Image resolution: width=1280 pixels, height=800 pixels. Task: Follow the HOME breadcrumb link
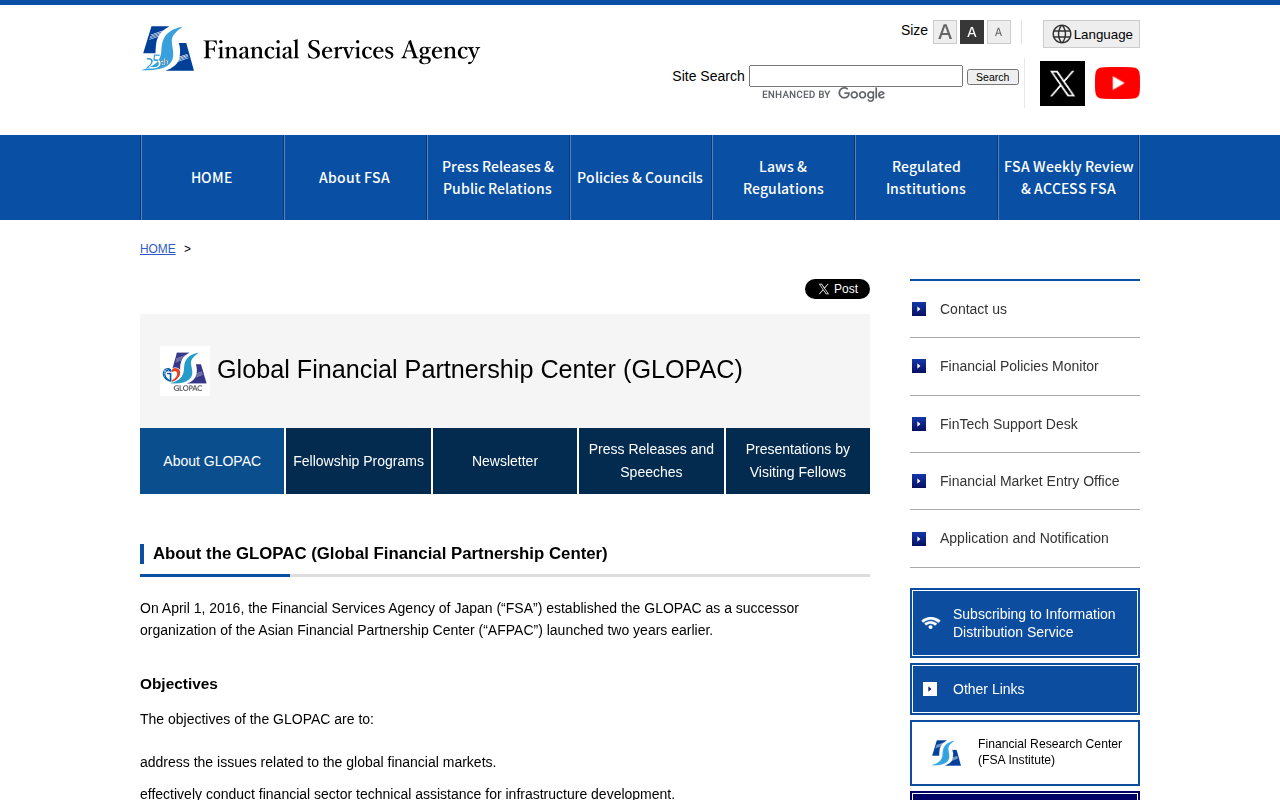click(158, 249)
